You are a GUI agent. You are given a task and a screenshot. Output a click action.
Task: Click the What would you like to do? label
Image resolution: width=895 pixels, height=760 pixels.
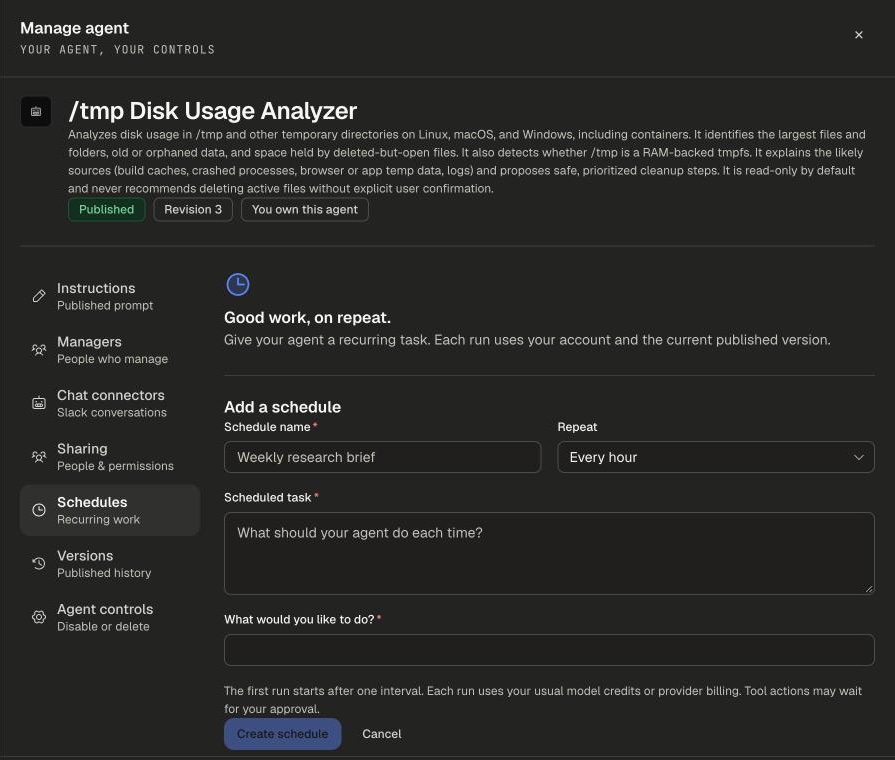coord(299,620)
